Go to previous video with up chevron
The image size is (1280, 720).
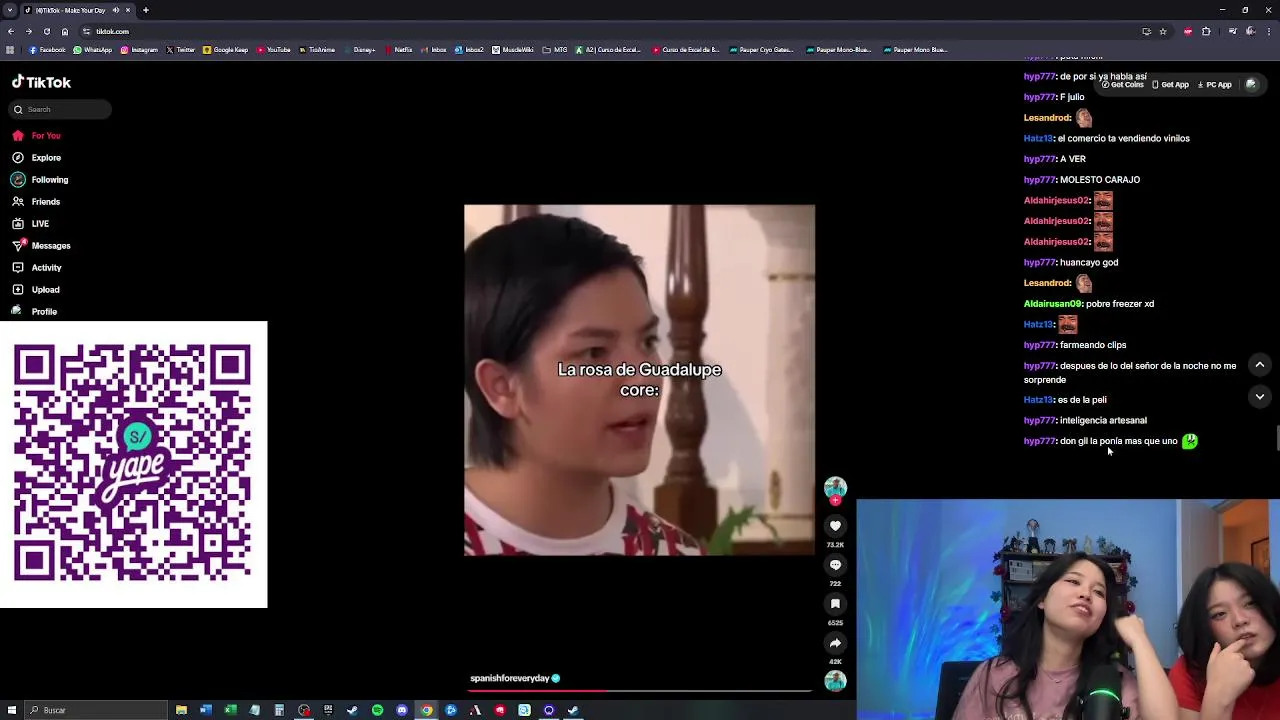(1260, 365)
